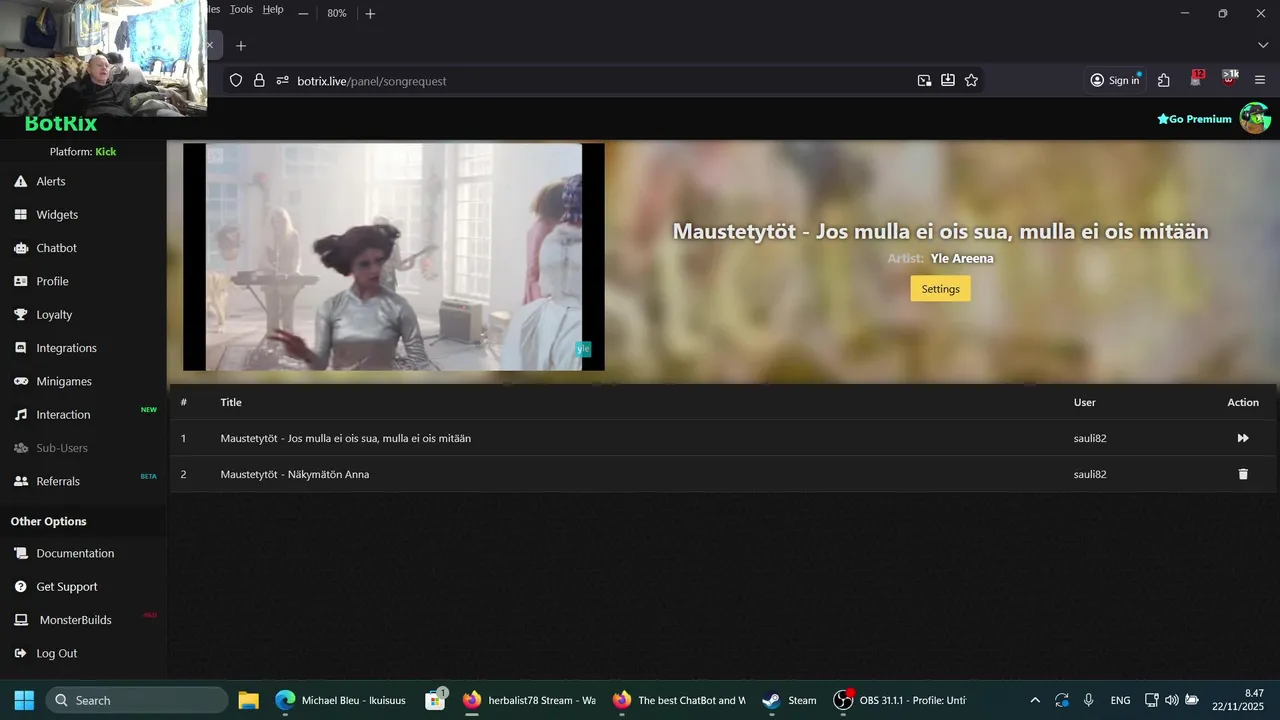Bookmark this page with star icon
Image resolution: width=1280 pixels, height=720 pixels.
coord(971,80)
